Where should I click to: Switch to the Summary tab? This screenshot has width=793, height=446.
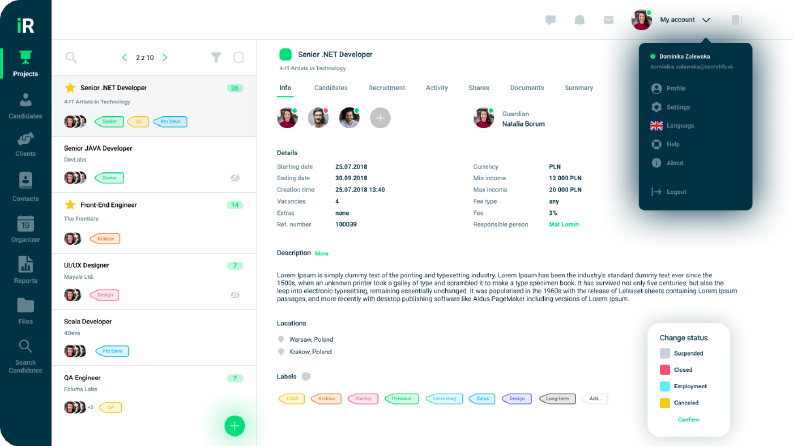[579, 88]
